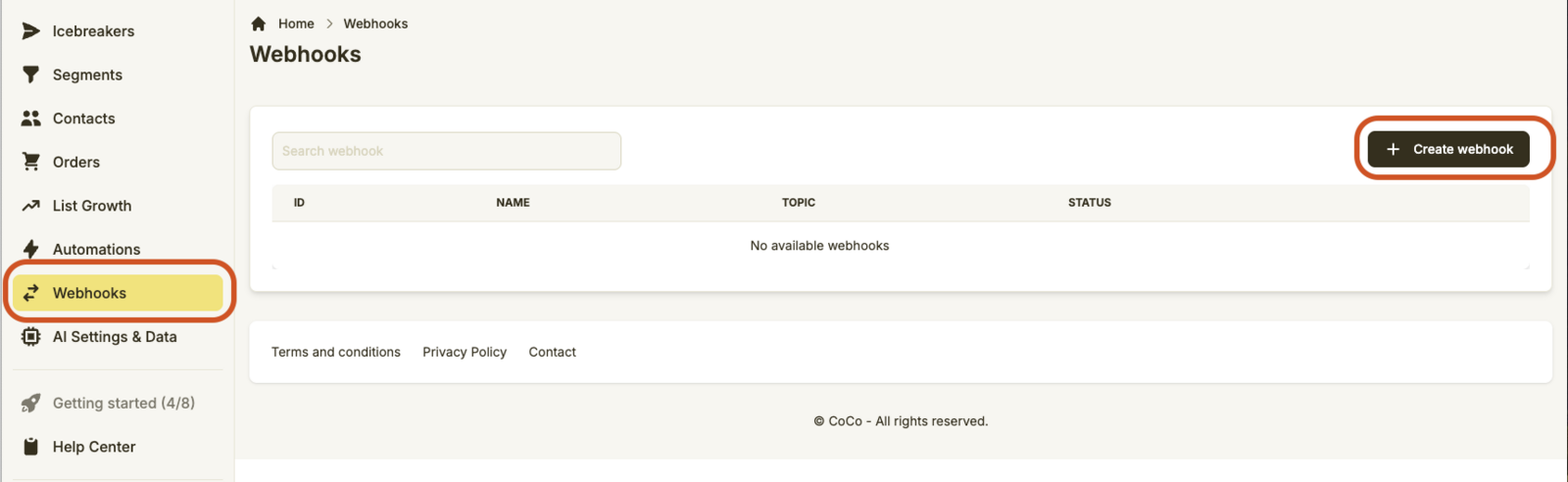Open the Privacy Policy link
Image resolution: width=1568 pixels, height=482 pixels.
(465, 352)
